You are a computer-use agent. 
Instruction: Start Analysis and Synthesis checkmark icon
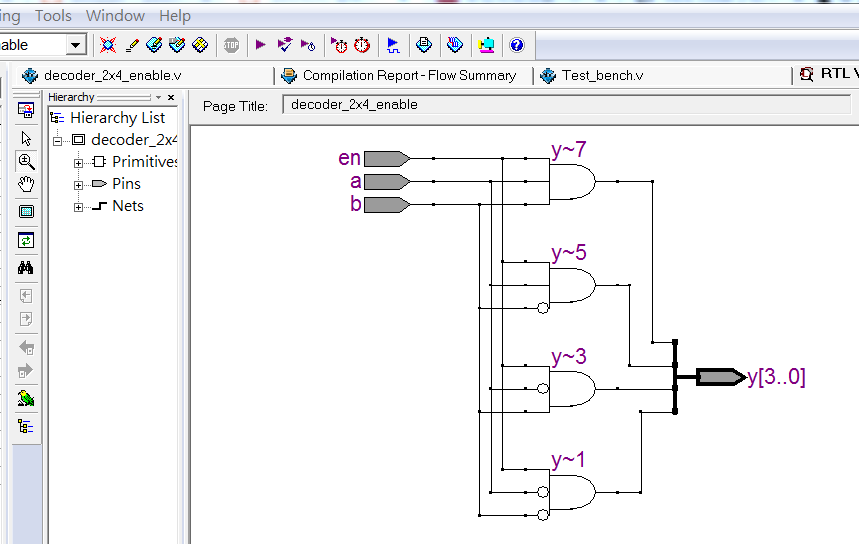tap(285, 45)
